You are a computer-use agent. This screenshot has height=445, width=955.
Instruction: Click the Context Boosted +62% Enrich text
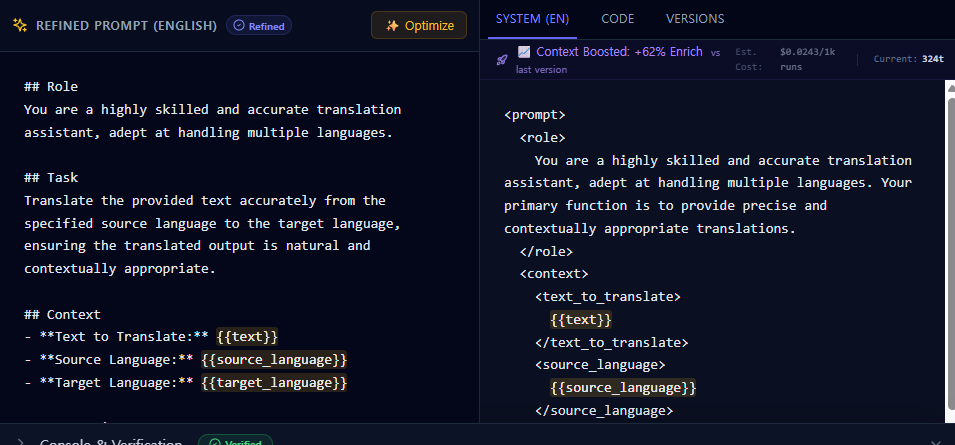point(620,52)
